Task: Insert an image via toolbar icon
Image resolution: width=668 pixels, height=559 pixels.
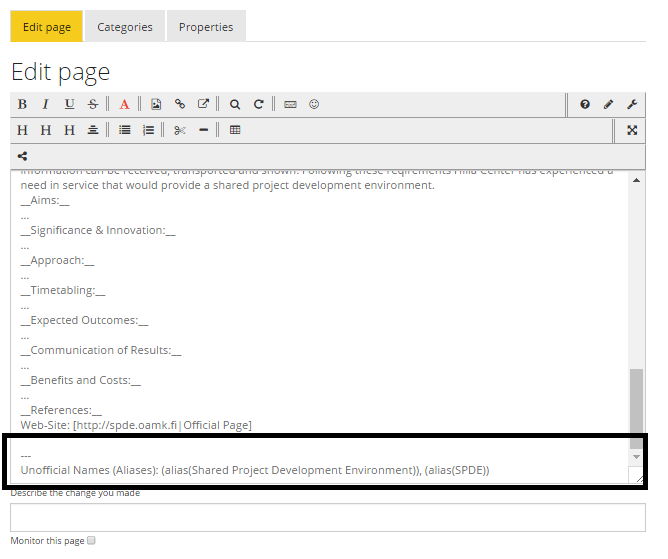Action: coord(156,104)
